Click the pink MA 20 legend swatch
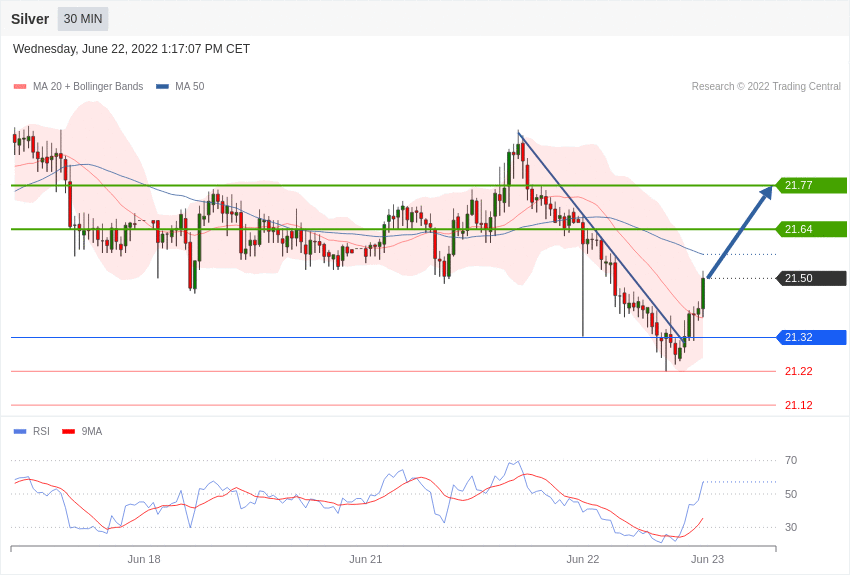The width and height of the screenshot is (850, 576). (x=20, y=87)
